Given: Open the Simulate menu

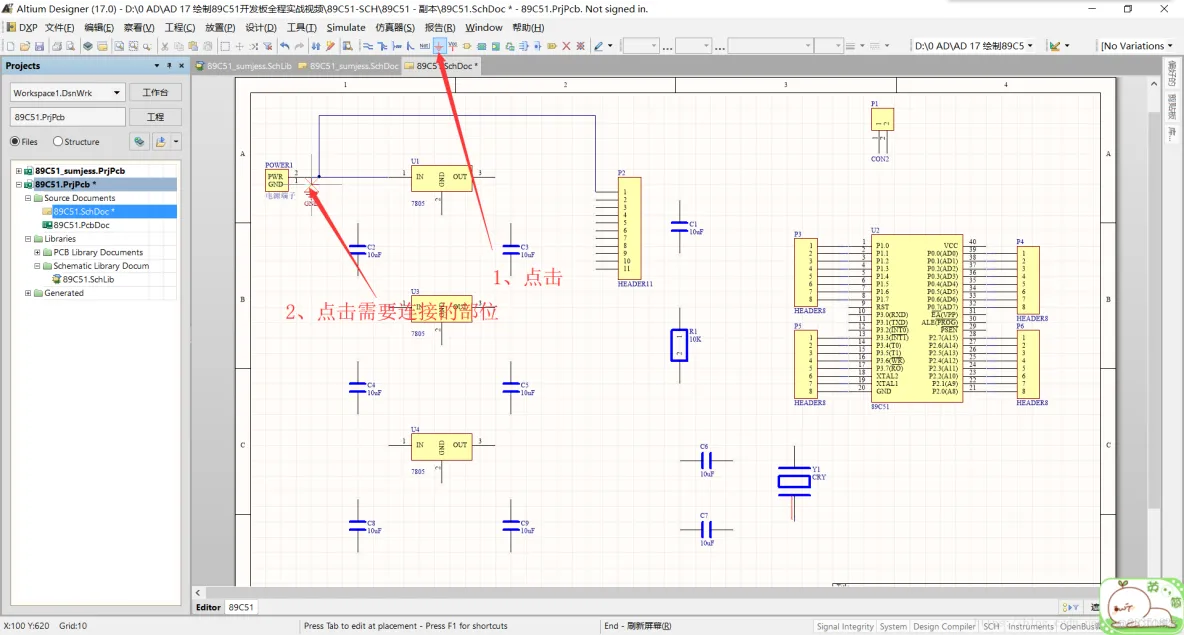Looking at the screenshot, I should (346, 27).
